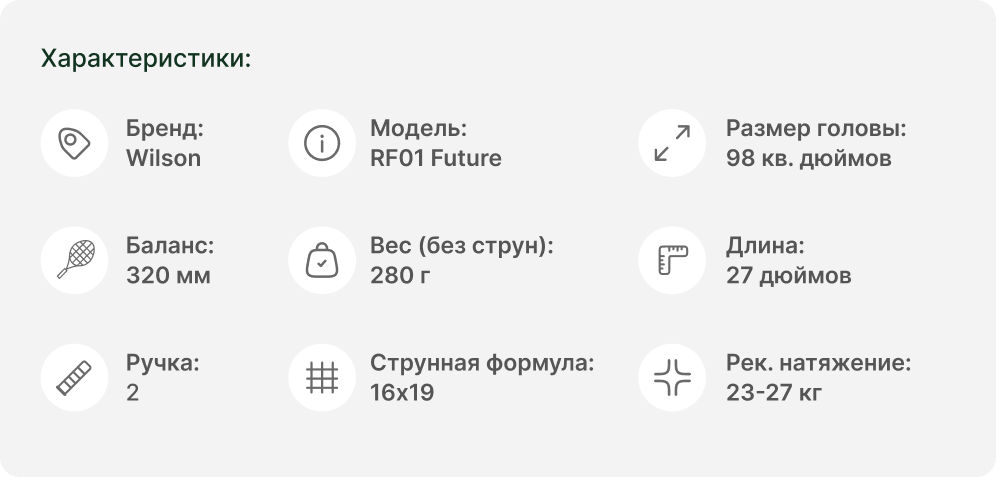
Task: Click the 16x19 string formula value
Action: (x=401, y=392)
